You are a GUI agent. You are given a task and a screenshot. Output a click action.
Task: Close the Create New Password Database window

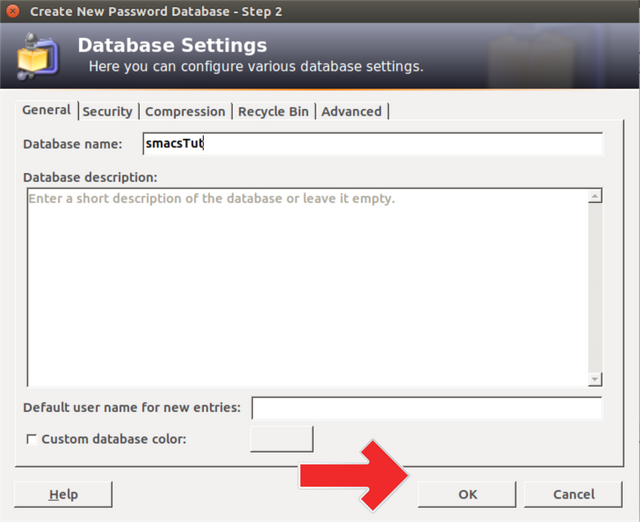click(11, 11)
